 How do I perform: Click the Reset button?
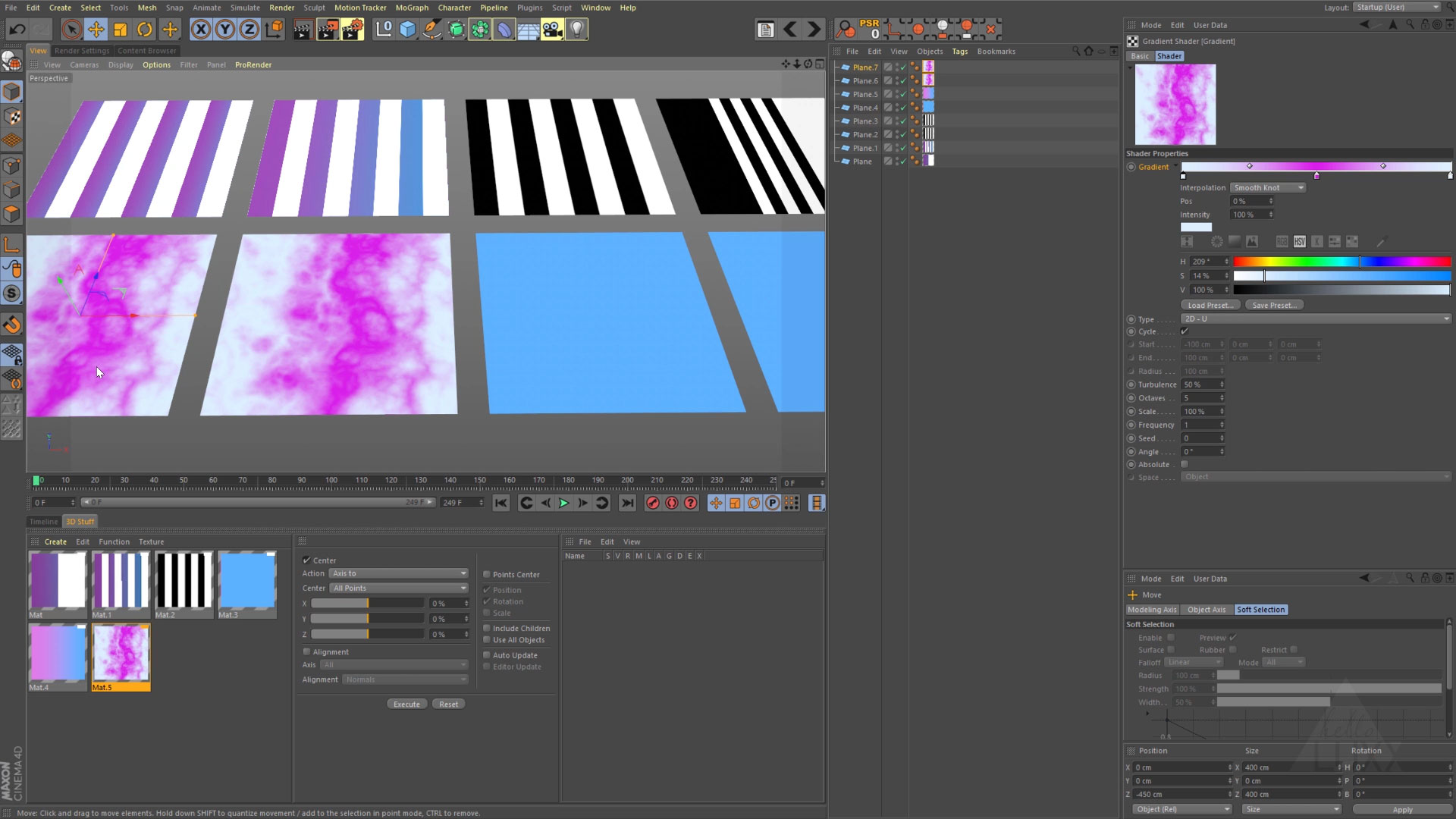448,704
